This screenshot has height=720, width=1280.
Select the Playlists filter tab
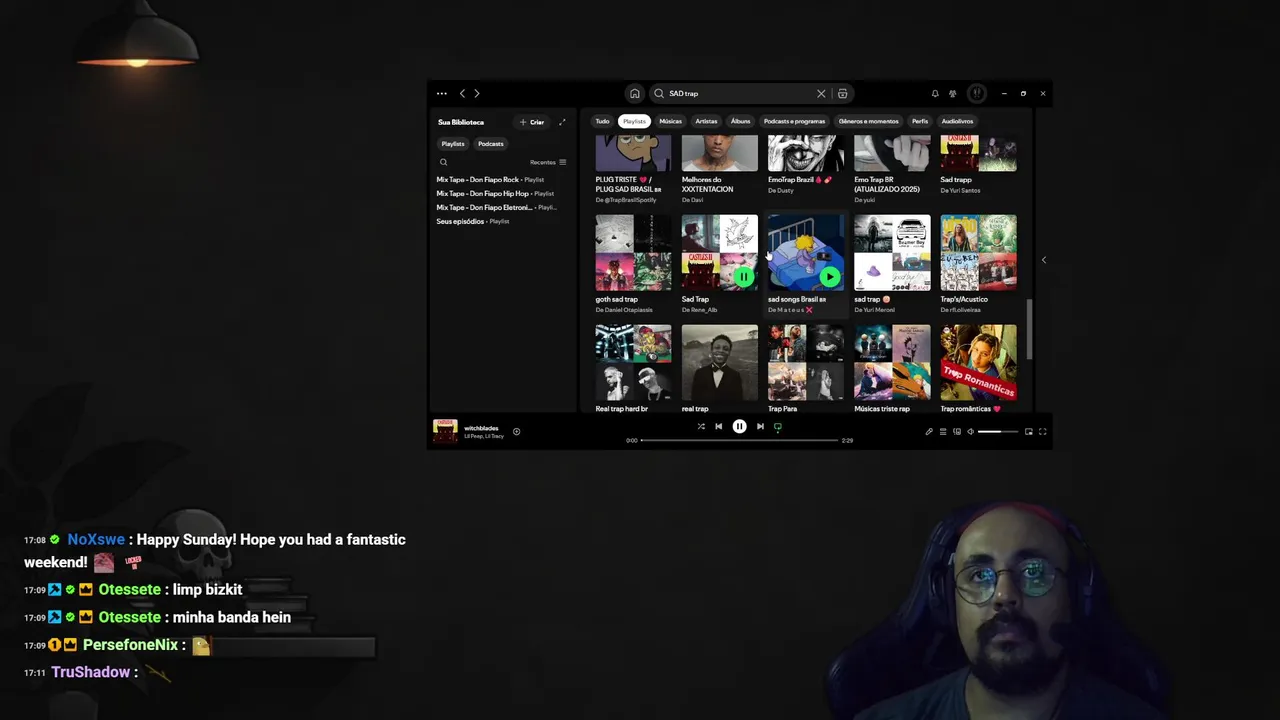click(x=634, y=121)
